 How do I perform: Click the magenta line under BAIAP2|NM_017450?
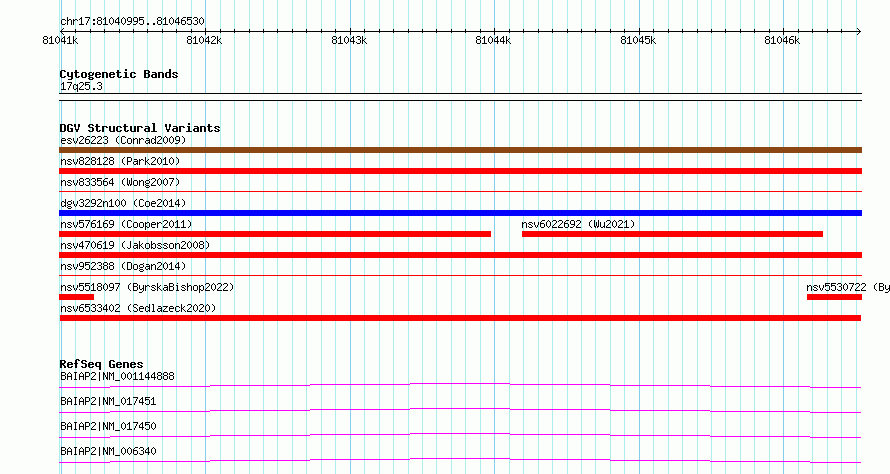[460, 435]
